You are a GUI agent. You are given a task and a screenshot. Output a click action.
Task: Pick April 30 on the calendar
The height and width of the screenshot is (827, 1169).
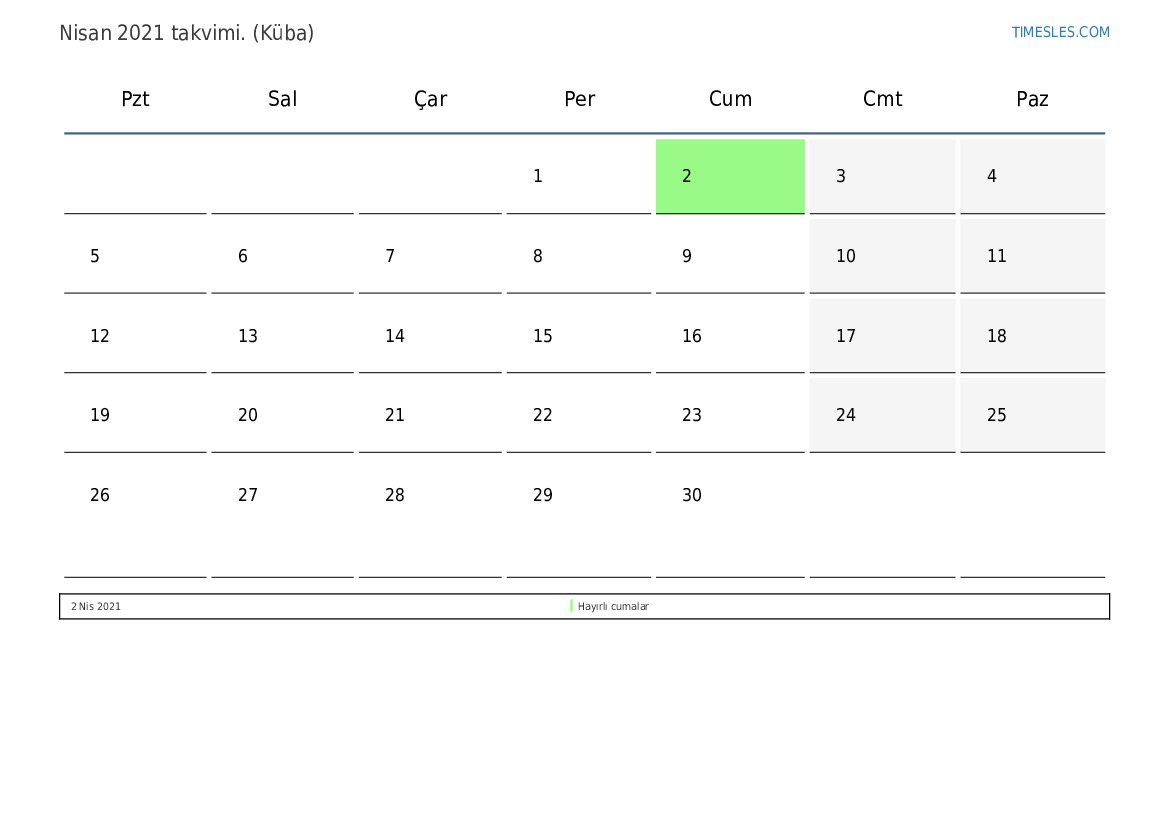730,515
